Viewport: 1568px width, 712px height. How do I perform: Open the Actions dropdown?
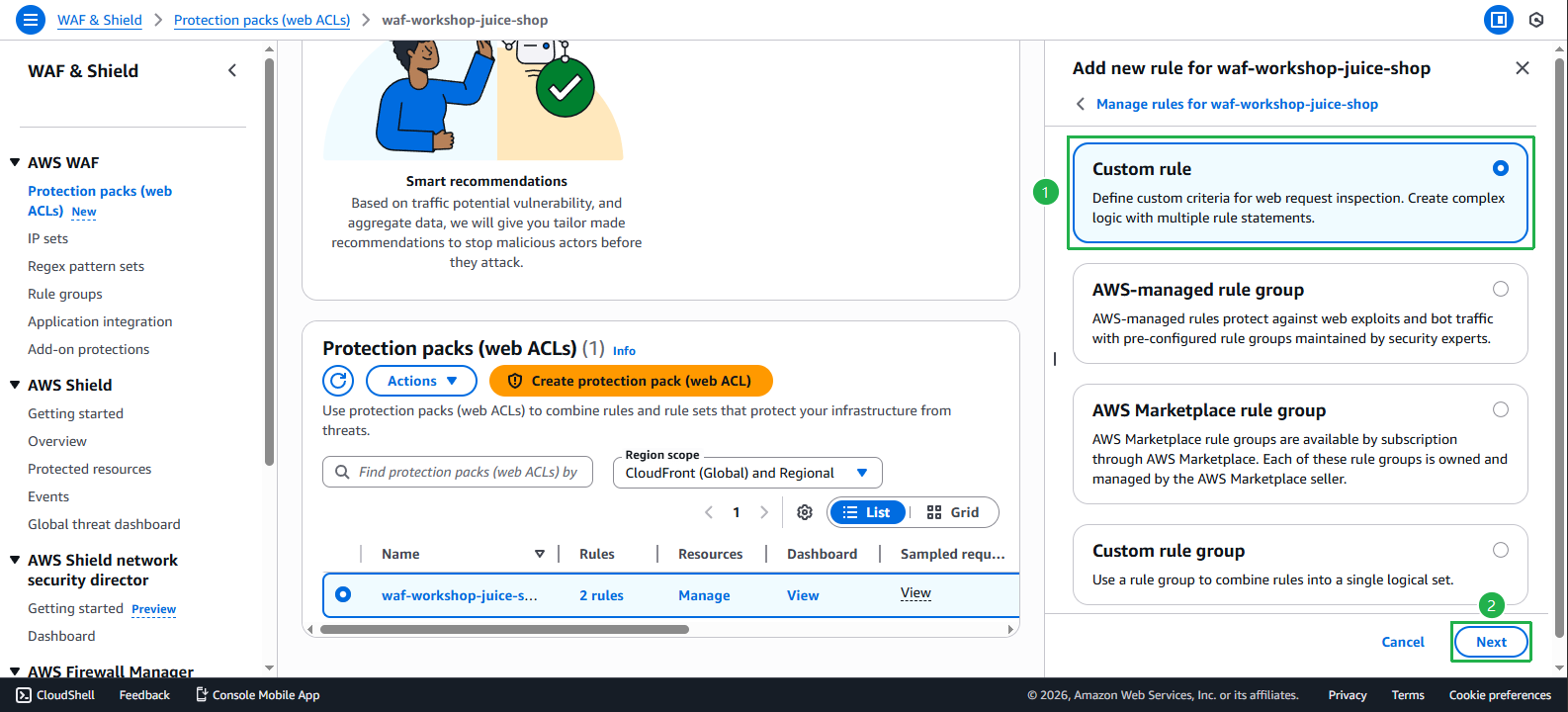click(x=421, y=381)
